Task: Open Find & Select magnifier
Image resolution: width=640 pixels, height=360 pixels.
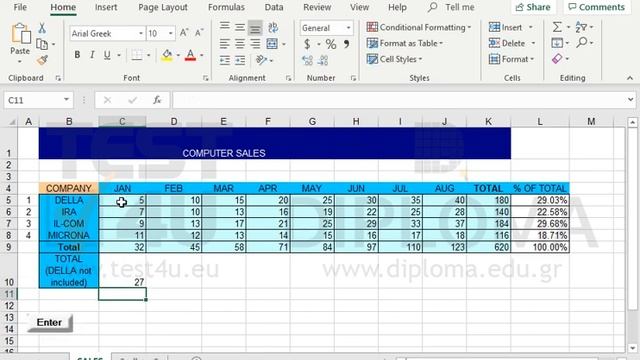Action: point(582,42)
